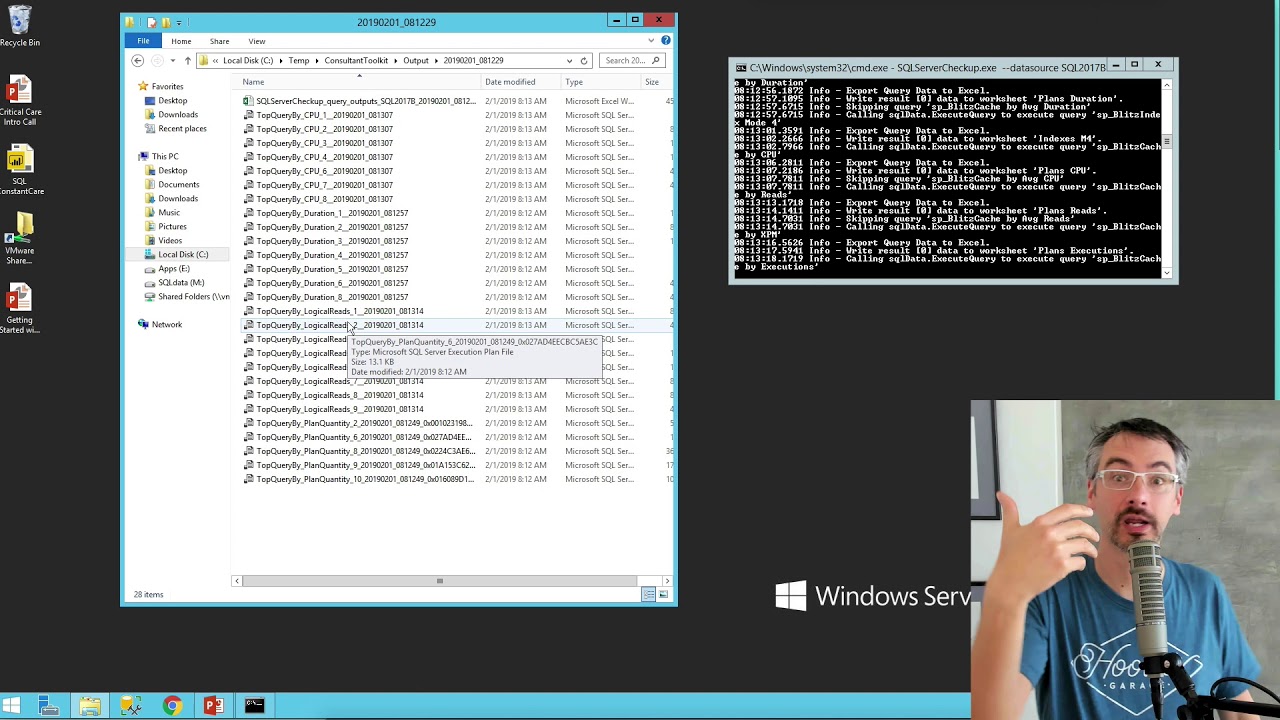1280x720 pixels.
Task: Open the Recycle Bin desktop icon
Action: (x=20, y=26)
